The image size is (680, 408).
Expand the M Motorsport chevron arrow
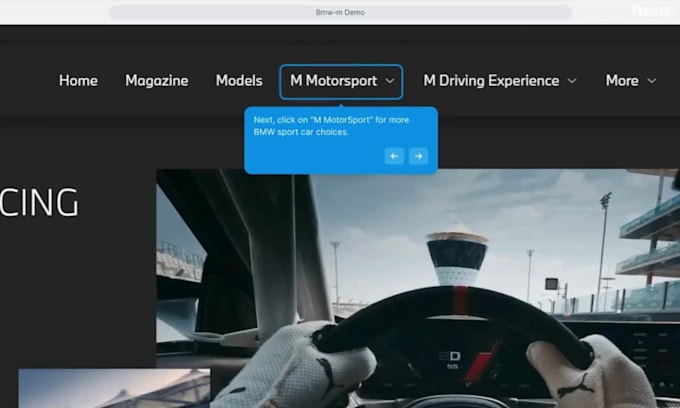pos(390,81)
